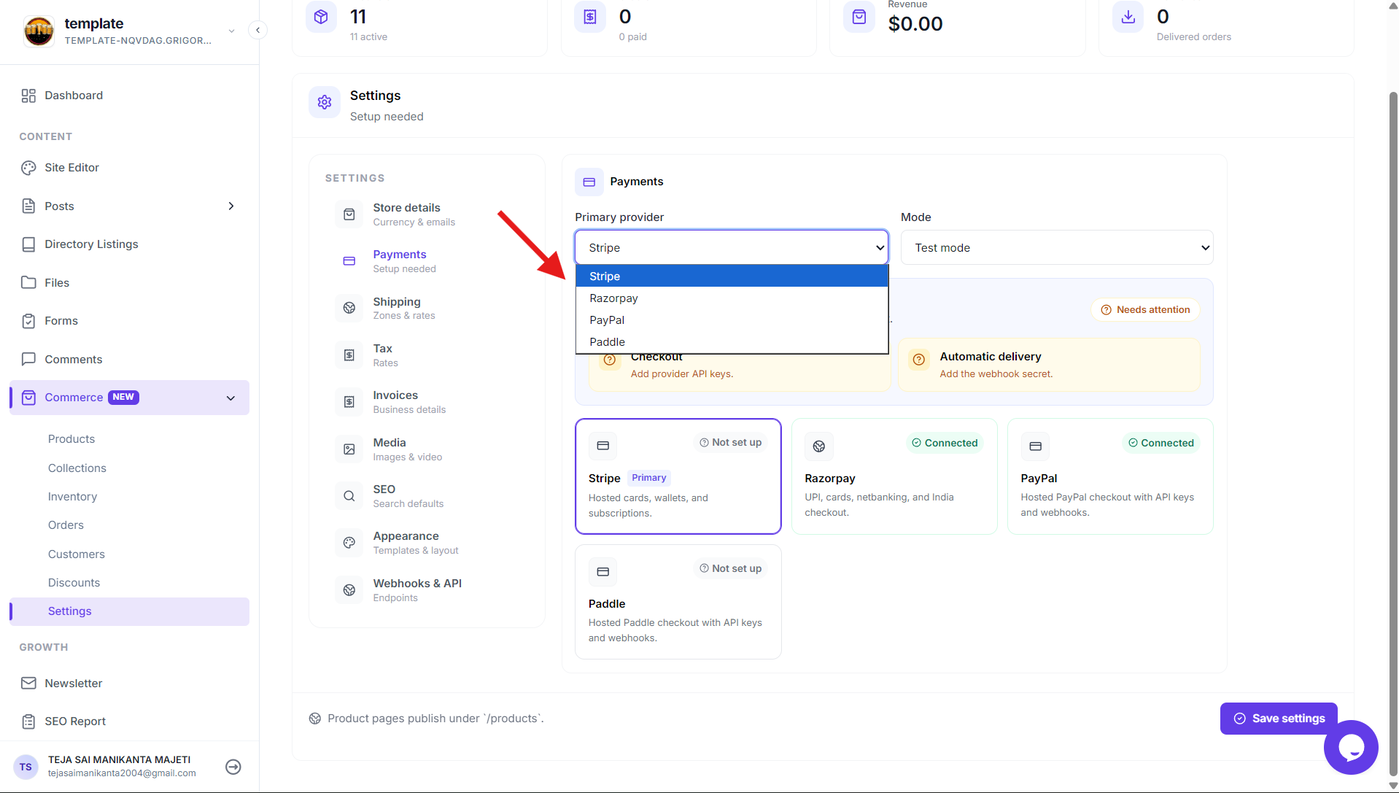Click the Webhooks & API icon
The image size is (1399, 793).
tap(349, 590)
